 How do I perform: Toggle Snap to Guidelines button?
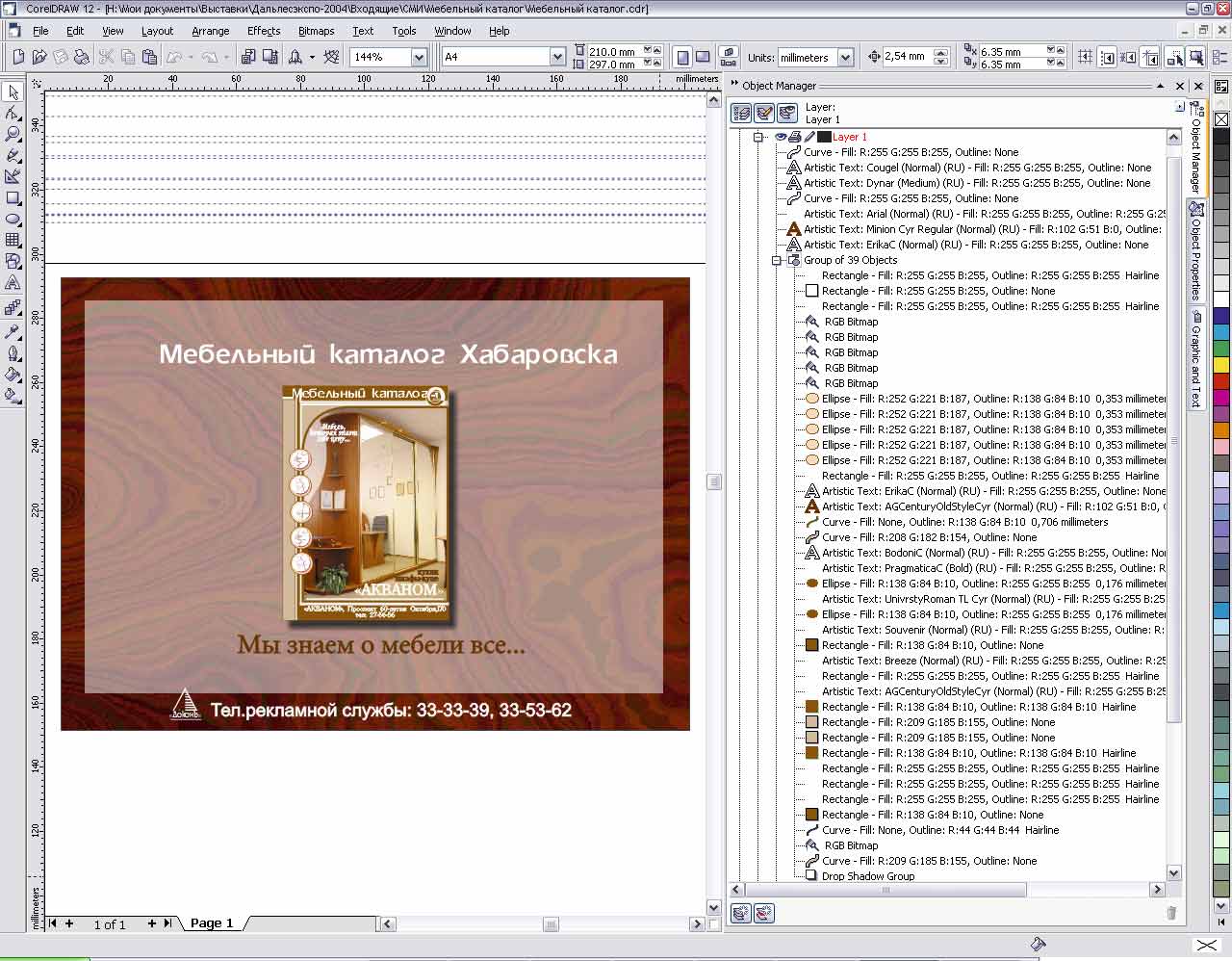click(1107, 57)
